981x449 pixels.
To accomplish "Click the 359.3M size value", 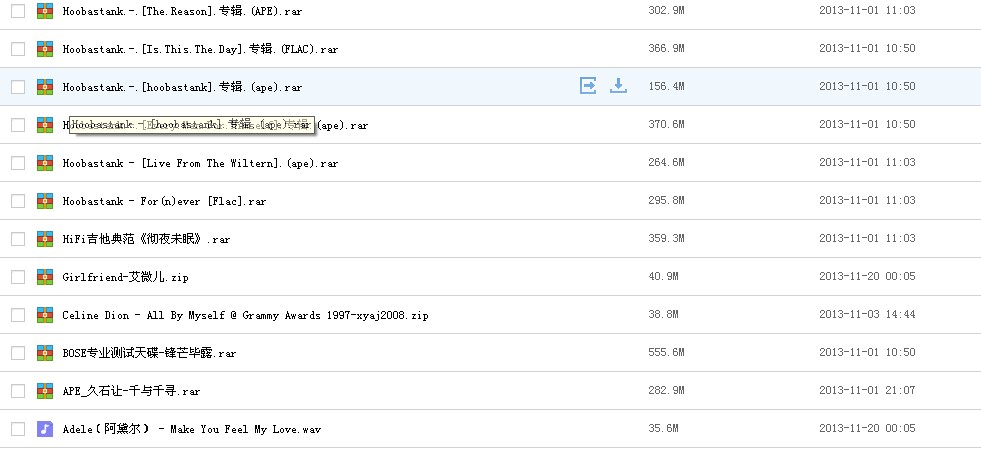I will pyautogui.click(x=666, y=238).
